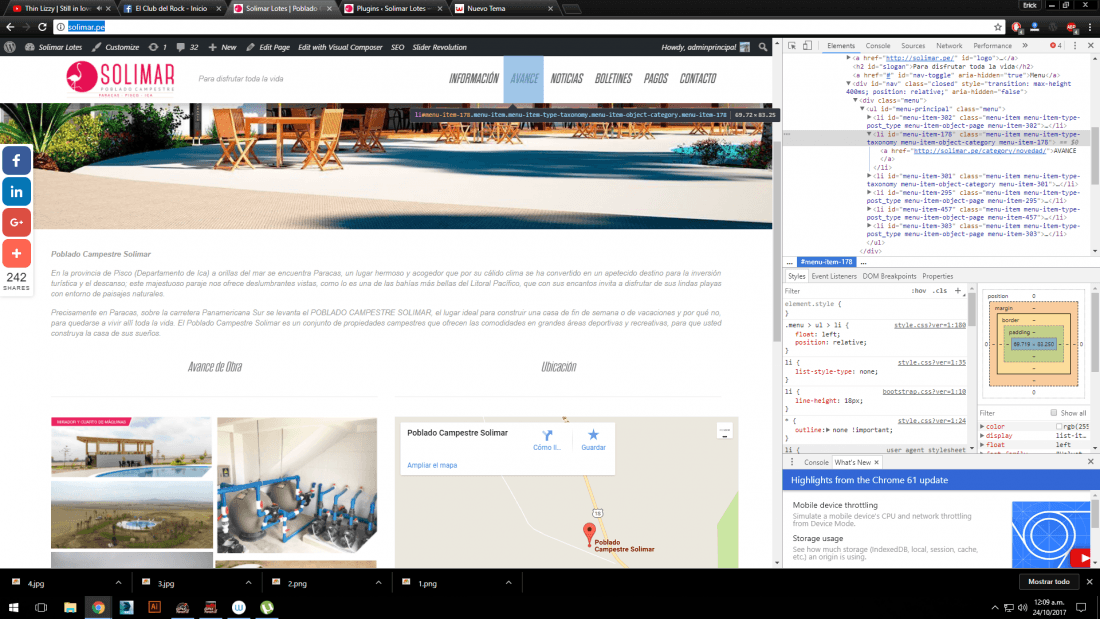Click Customize in the WordPress admin bar

pyautogui.click(x=116, y=47)
